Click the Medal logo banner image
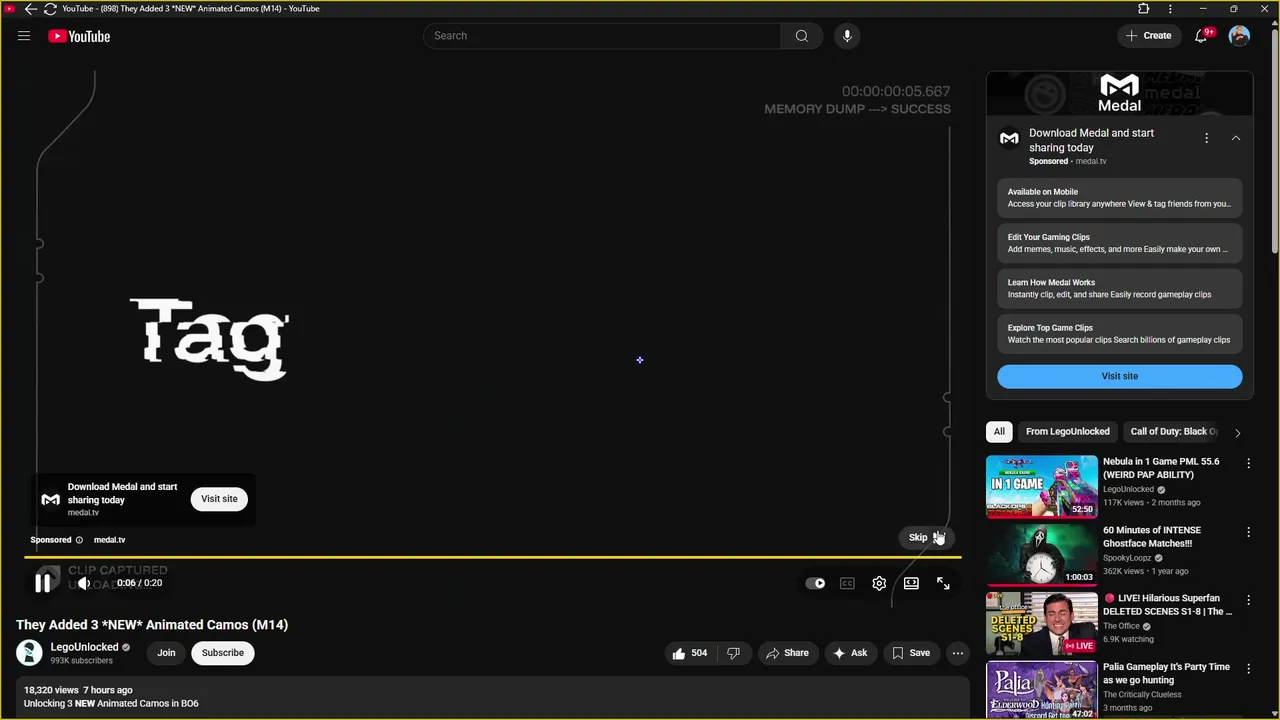 tap(1119, 93)
